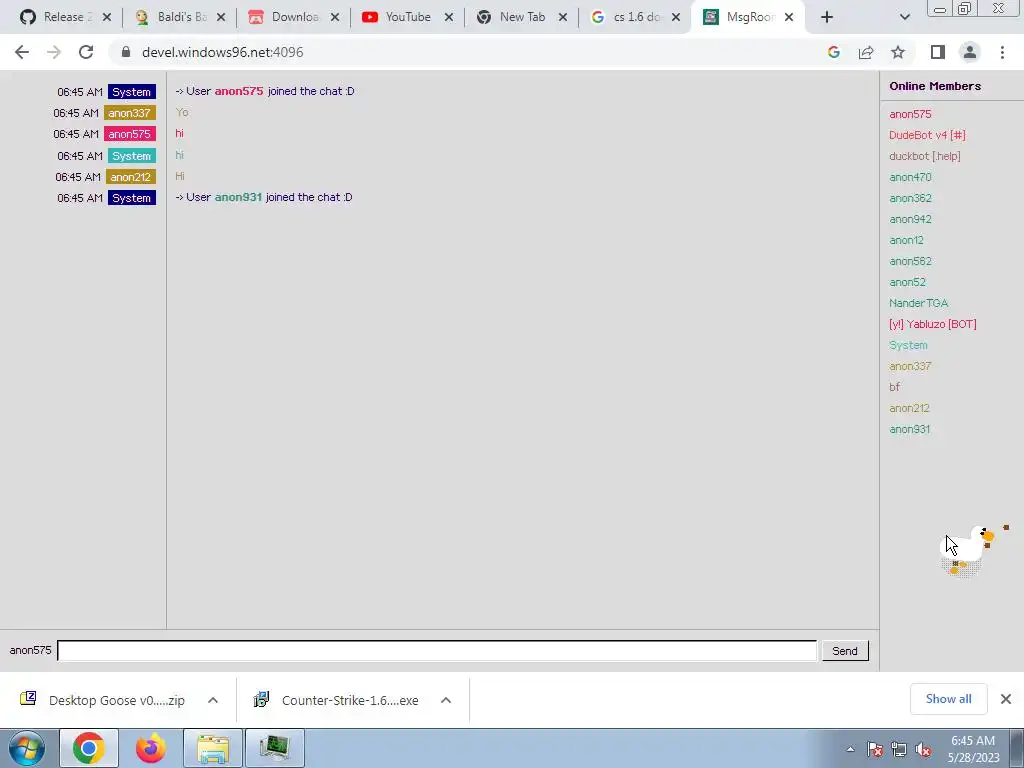Click the lock icon in the address bar
The width and height of the screenshot is (1024, 768).
click(x=126, y=52)
